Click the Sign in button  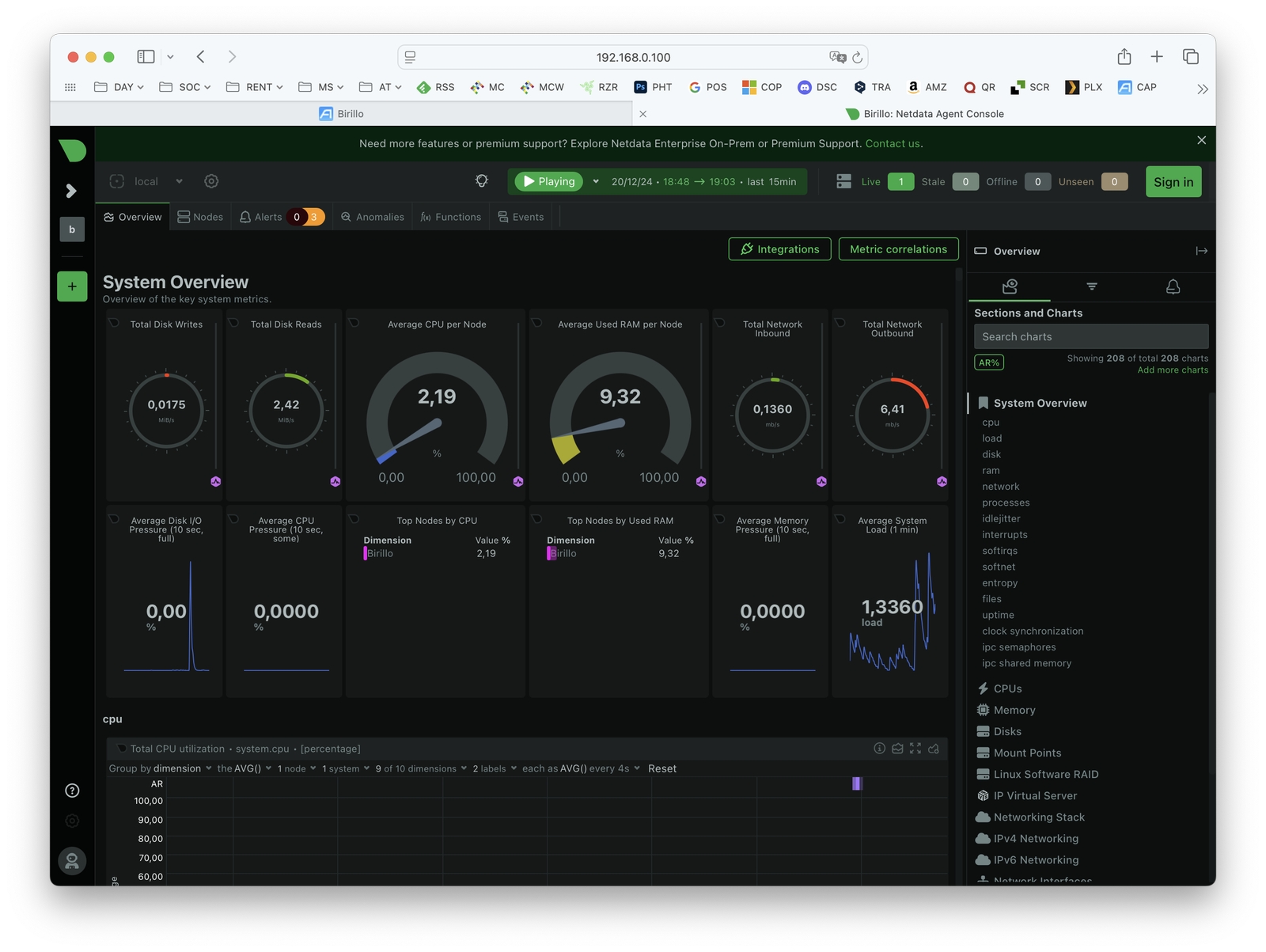[1173, 181]
